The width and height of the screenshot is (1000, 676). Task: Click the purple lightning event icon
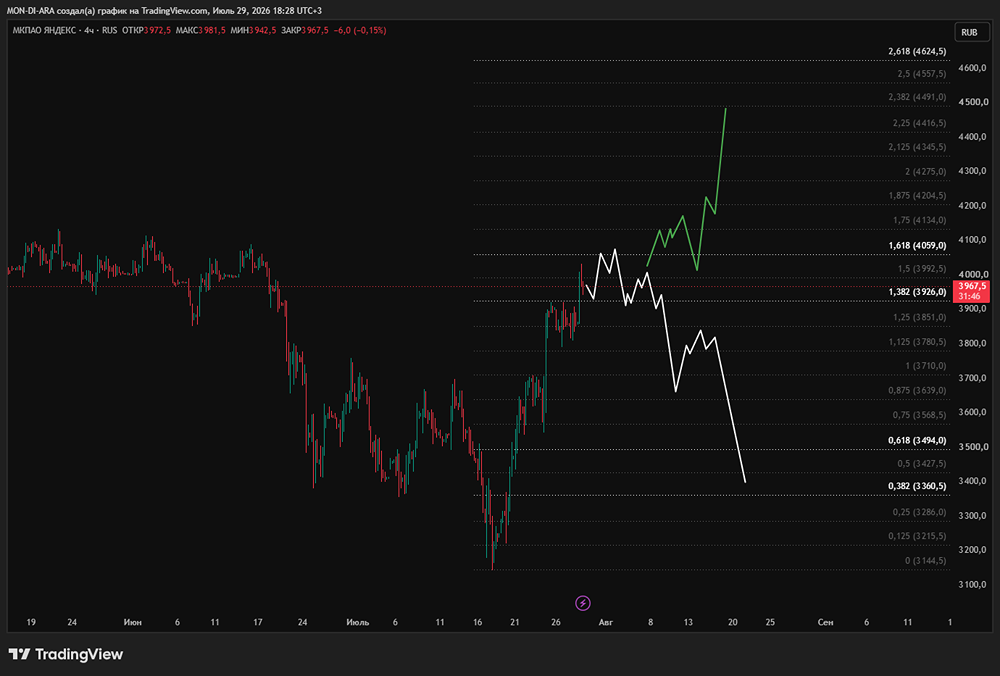(x=582, y=603)
